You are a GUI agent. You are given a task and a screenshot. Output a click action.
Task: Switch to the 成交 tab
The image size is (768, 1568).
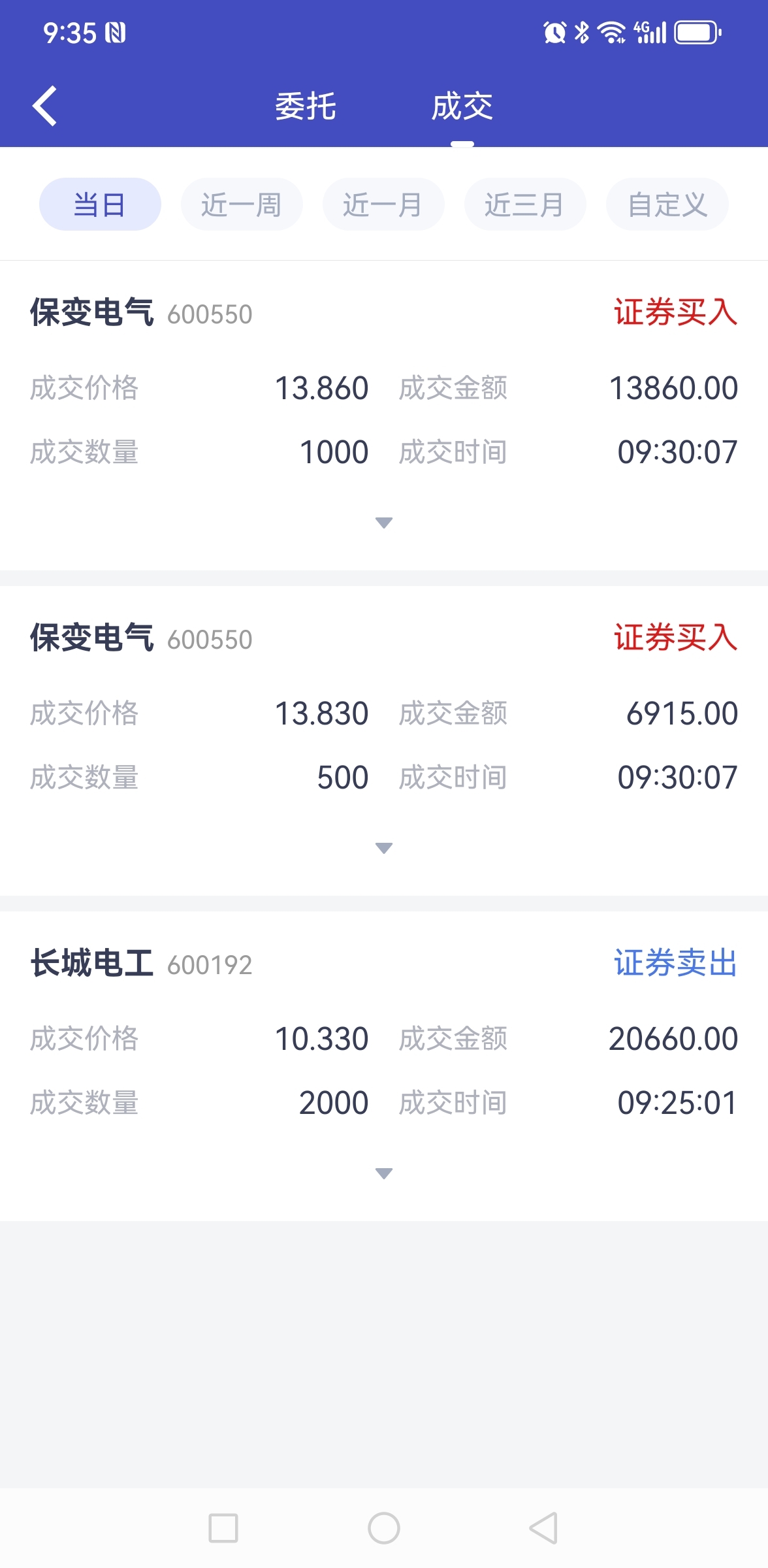[462, 106]
